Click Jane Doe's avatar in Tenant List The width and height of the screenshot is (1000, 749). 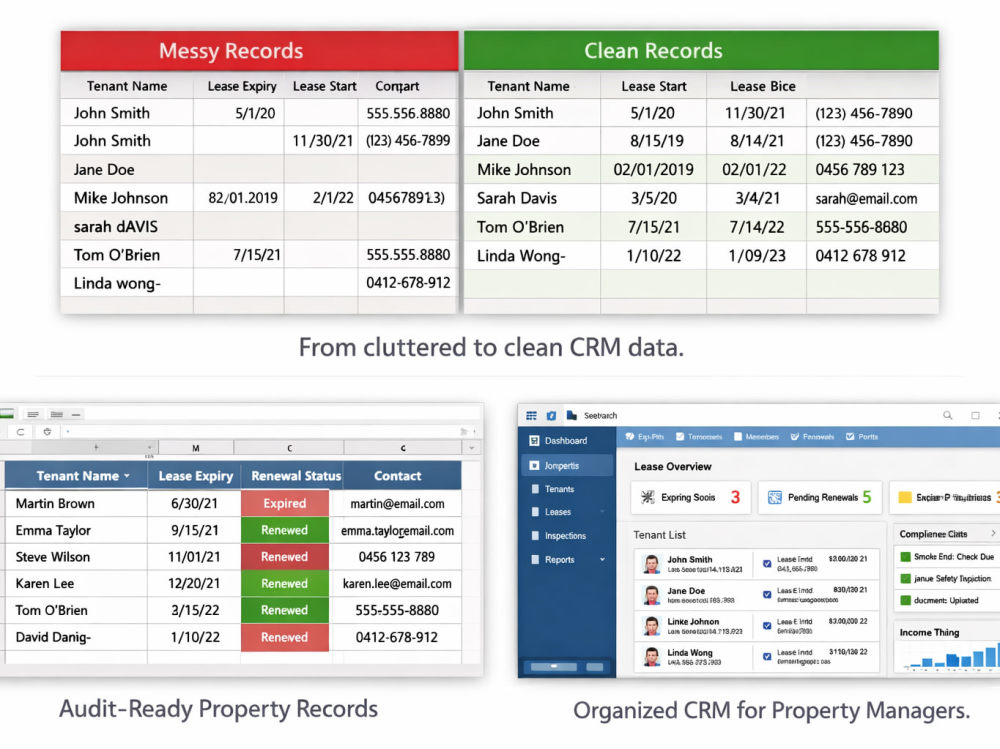tap(651, 595)
